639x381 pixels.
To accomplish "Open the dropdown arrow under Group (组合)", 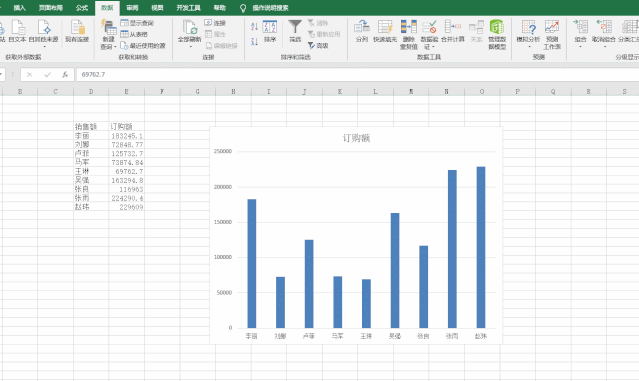I will 580,47.
